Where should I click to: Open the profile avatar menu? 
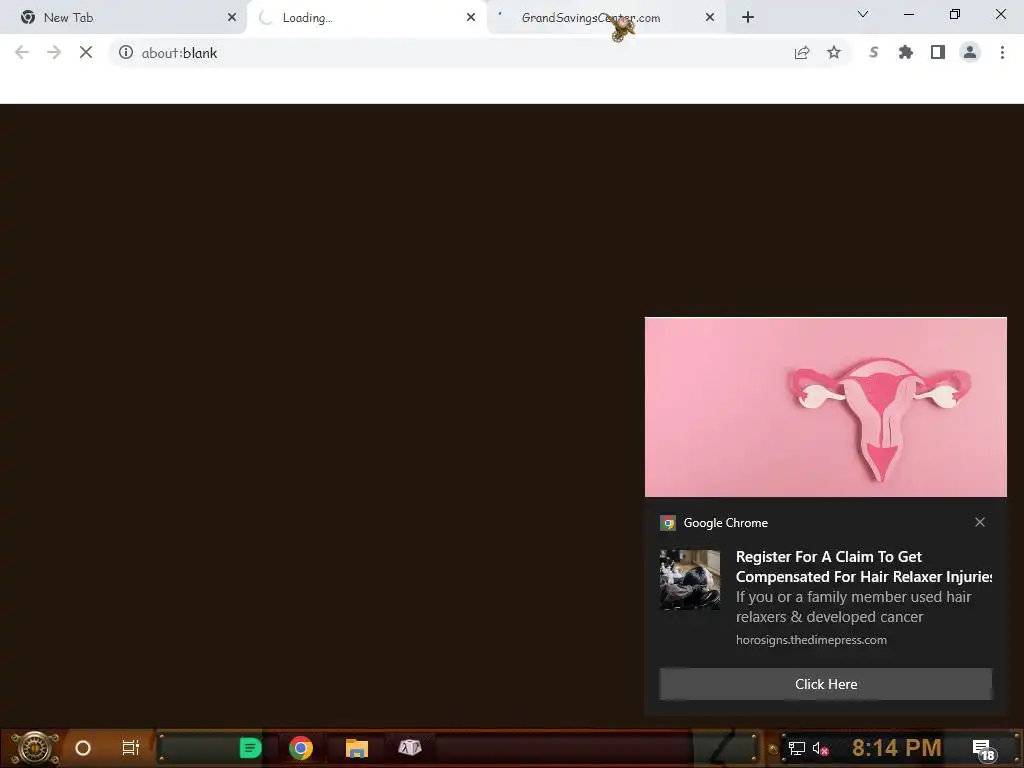pyautogui.click(x=970, y=52)
